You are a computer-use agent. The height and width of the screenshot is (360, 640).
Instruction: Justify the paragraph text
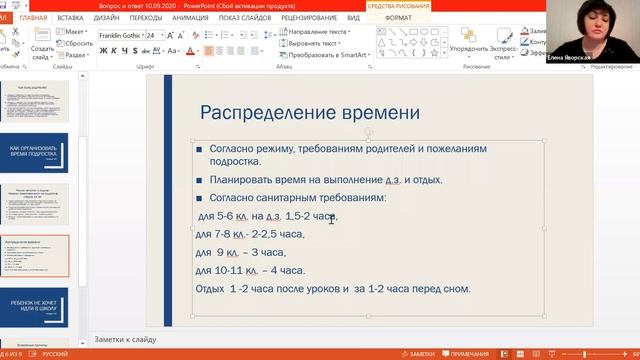241,51
